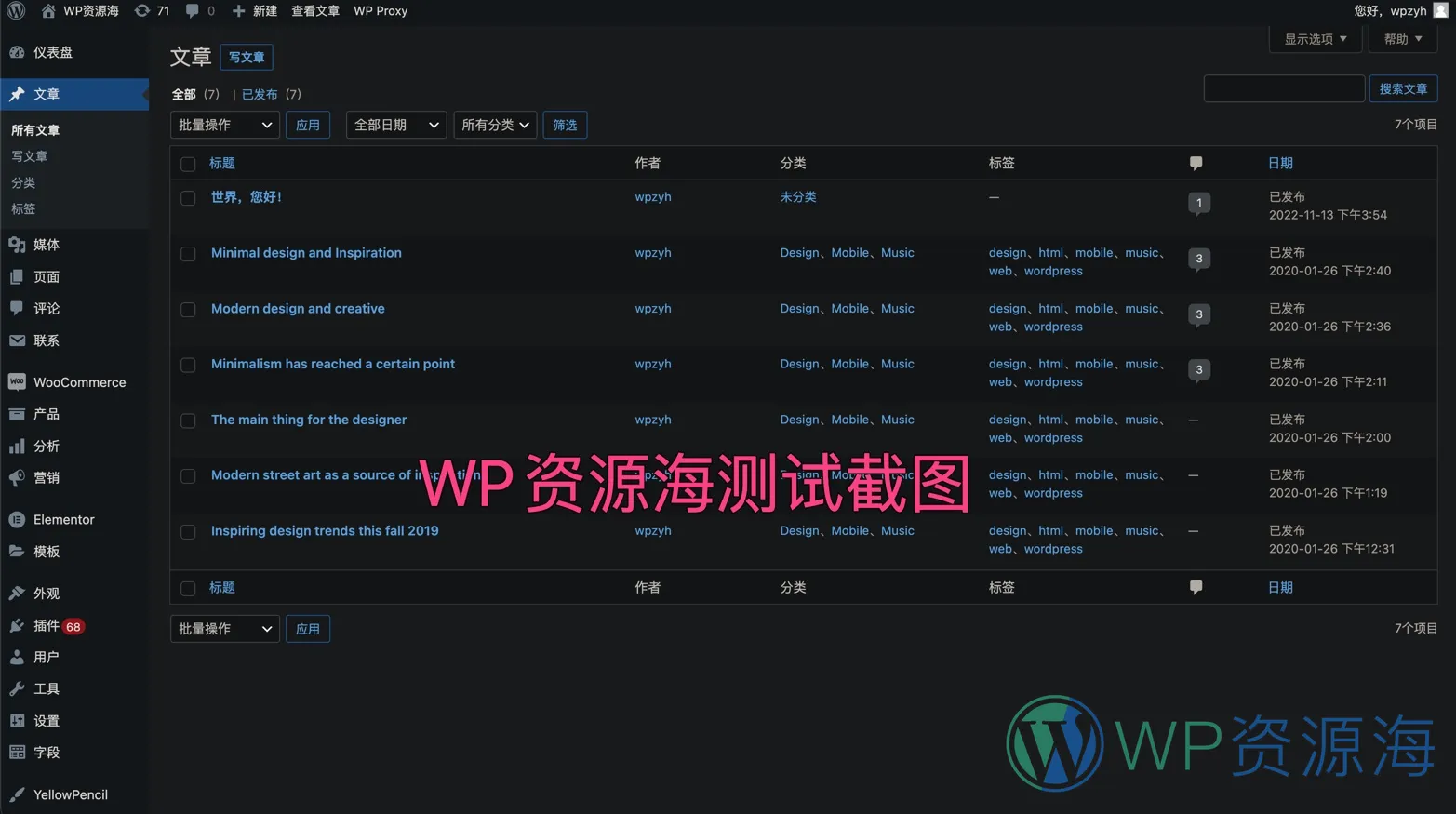Open the 营销 marketing megaphone icon

pyautogui.click(x=17, y=477)
